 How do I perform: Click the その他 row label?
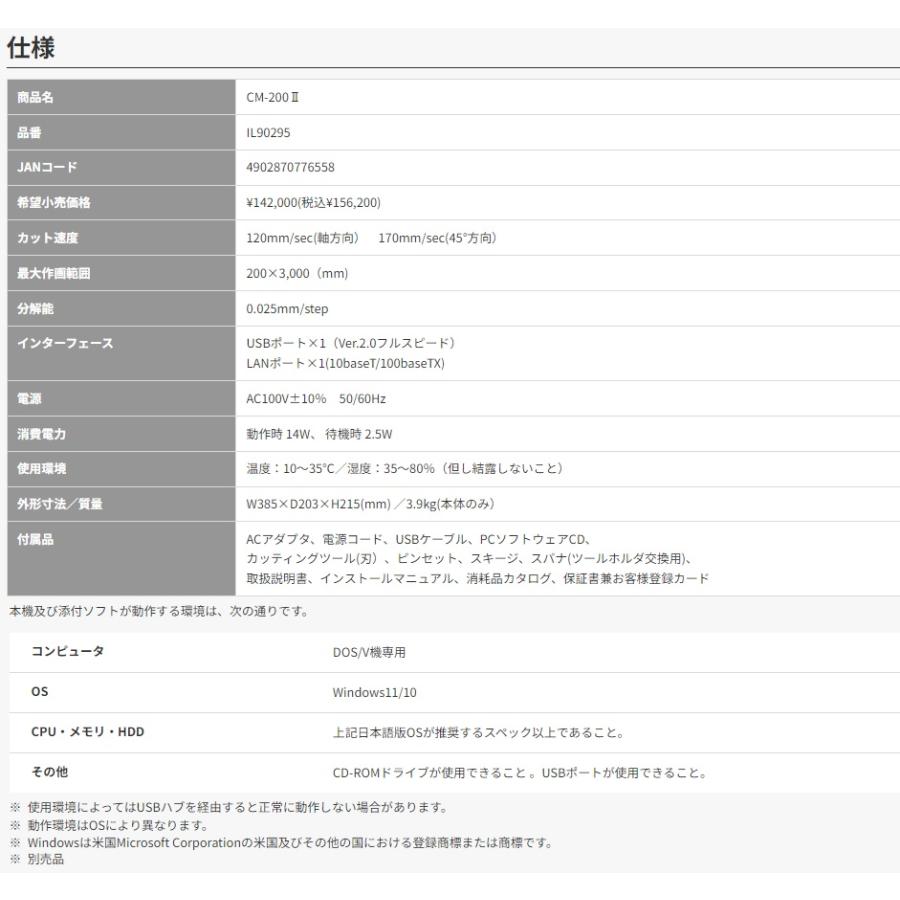(x=49, y=772)
